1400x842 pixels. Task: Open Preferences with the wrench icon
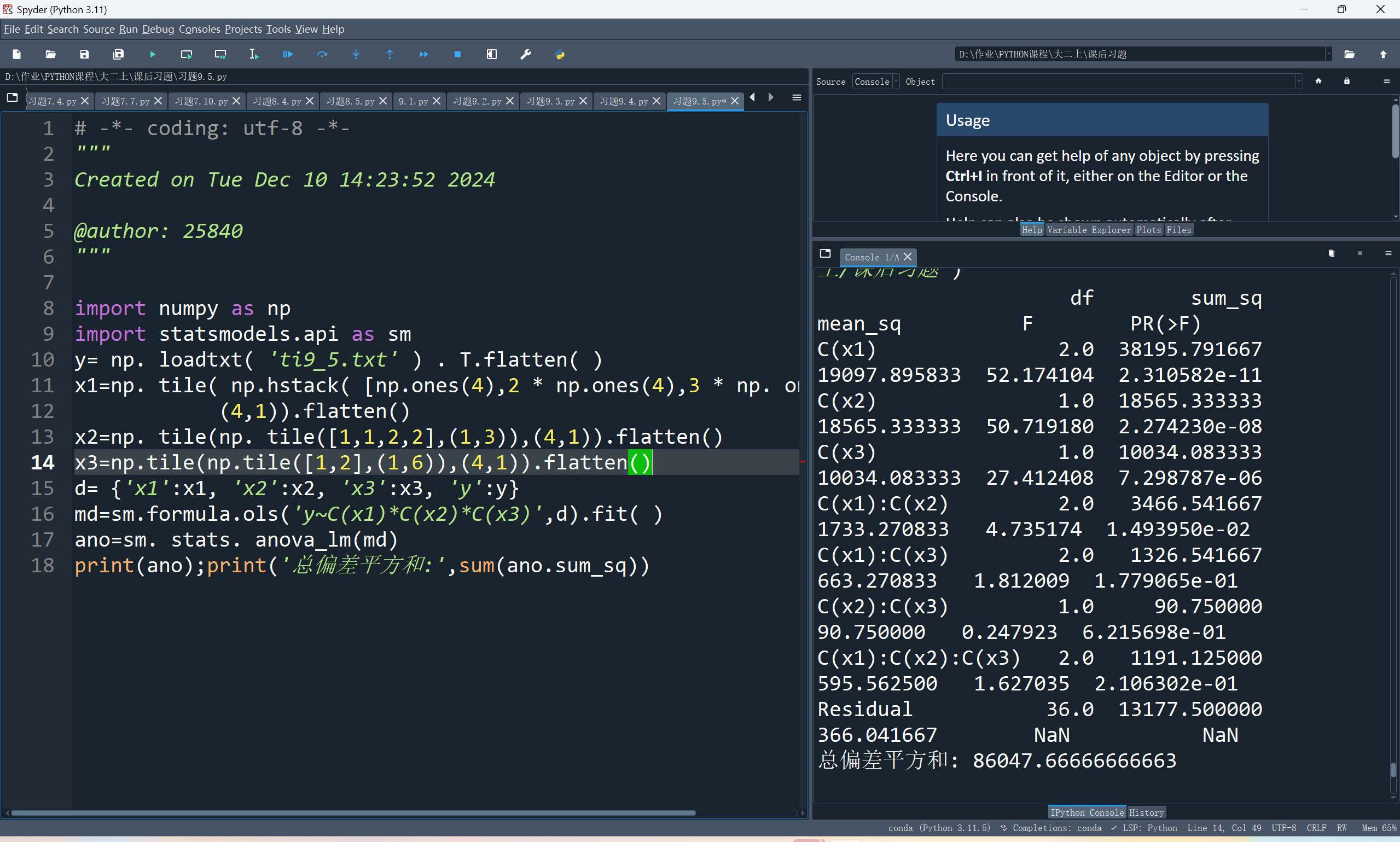[x=526, y=55]
